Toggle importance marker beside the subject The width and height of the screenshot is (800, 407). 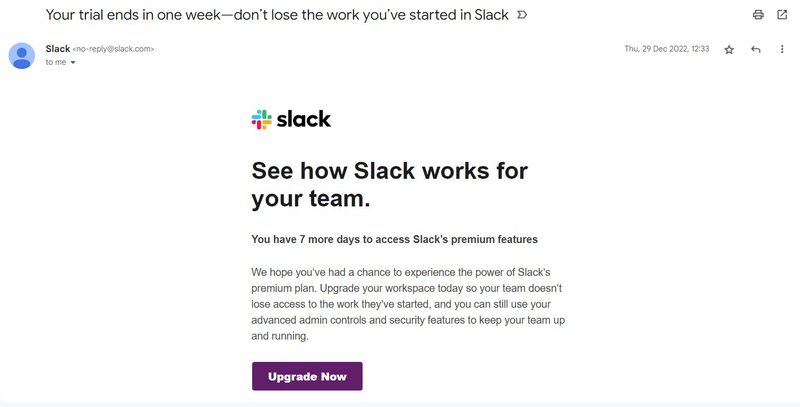point(522,16)
